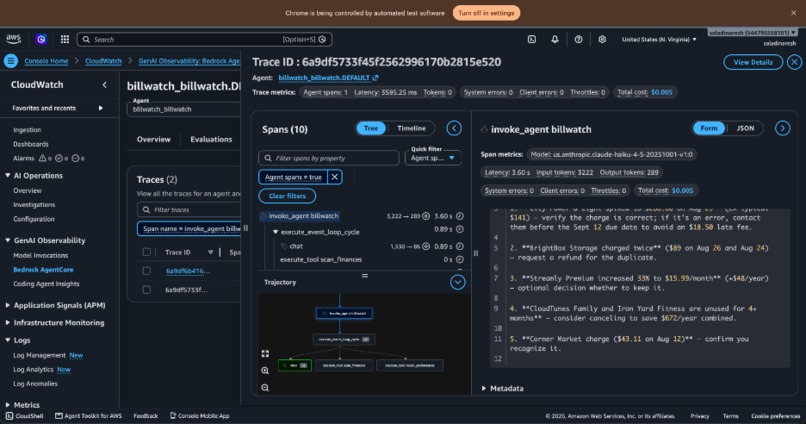Open Investigations under AI Operations
Viewport: 806px width, 424px height.
(x=34, y=205)
